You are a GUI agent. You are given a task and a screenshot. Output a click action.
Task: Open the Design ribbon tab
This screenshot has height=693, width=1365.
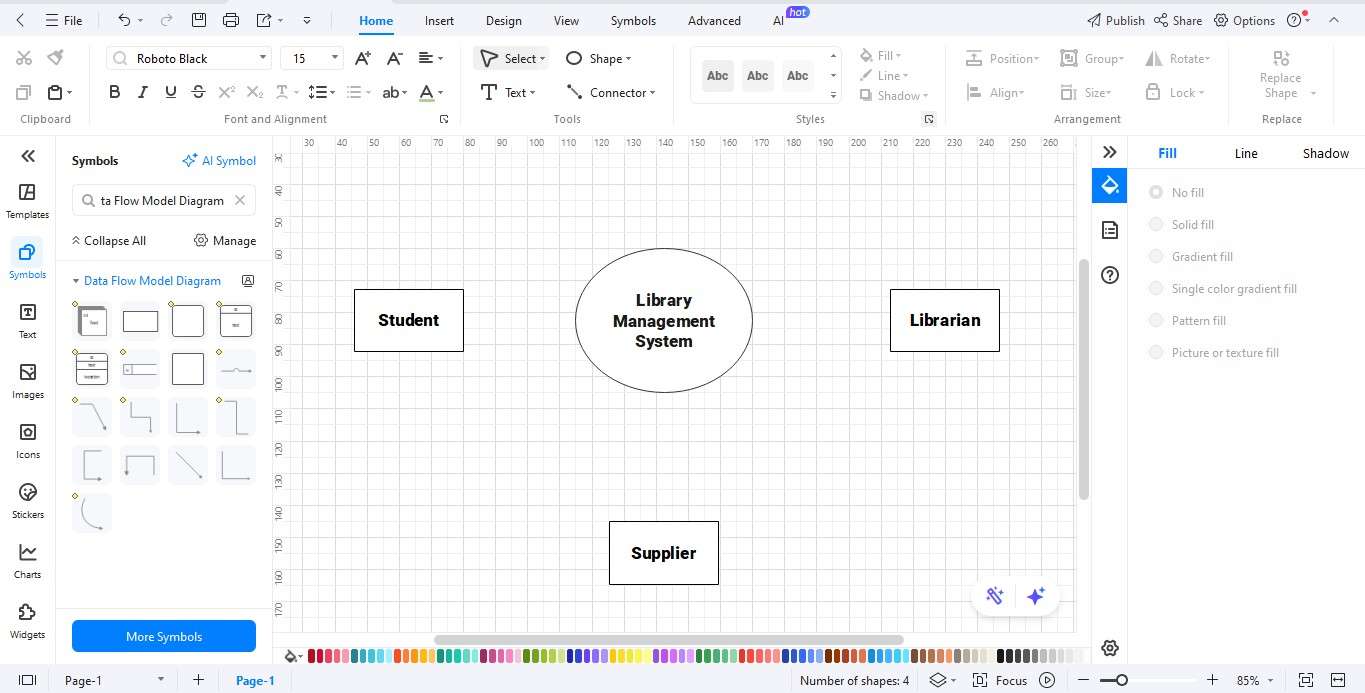pyautogui.click(x=503, y=20)
